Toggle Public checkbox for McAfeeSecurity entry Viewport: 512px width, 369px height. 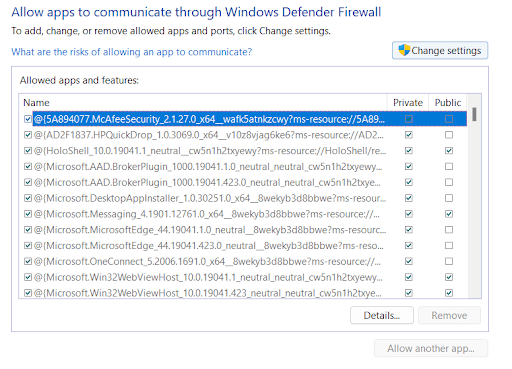click(x=449, y=119)
